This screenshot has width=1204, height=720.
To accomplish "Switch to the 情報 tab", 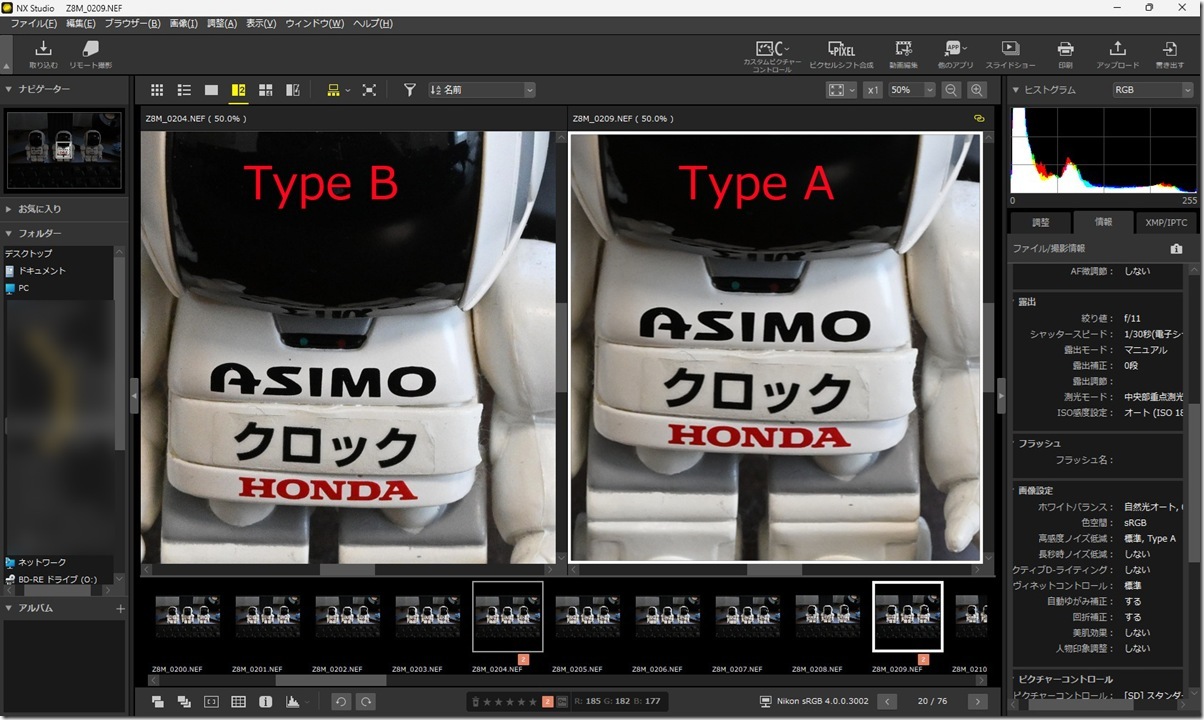I will pyautogui.click(x=1103, y=222).
